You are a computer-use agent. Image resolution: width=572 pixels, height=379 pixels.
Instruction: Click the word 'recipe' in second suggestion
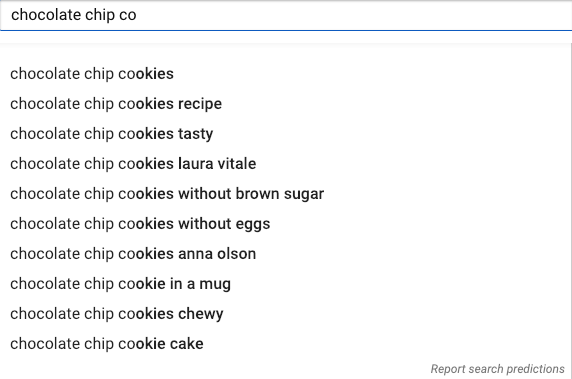[x=200, y=104]
